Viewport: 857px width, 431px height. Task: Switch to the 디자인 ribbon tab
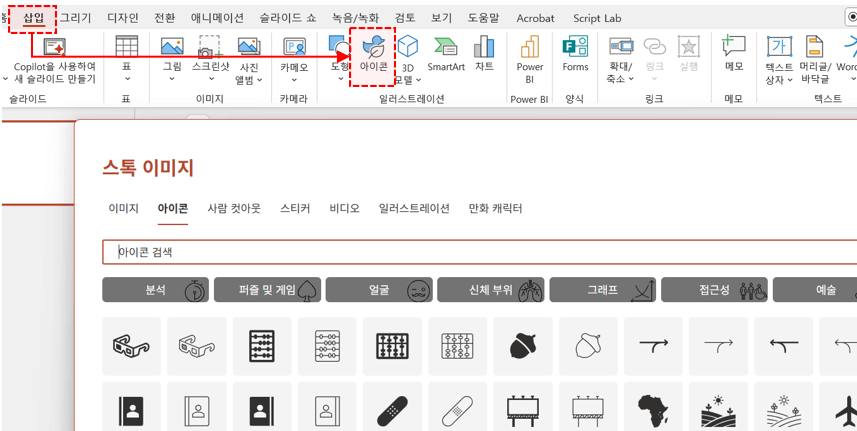click(122, 18)
